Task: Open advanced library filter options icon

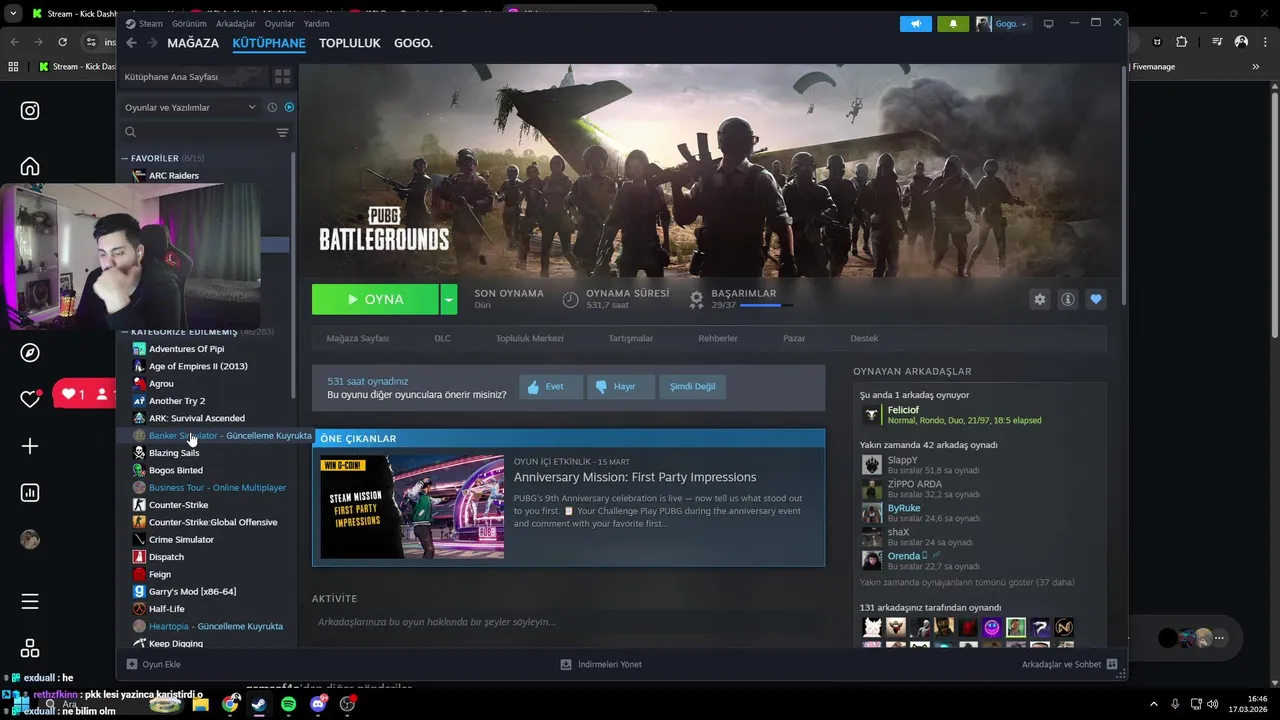Action: tap(282, 132)
